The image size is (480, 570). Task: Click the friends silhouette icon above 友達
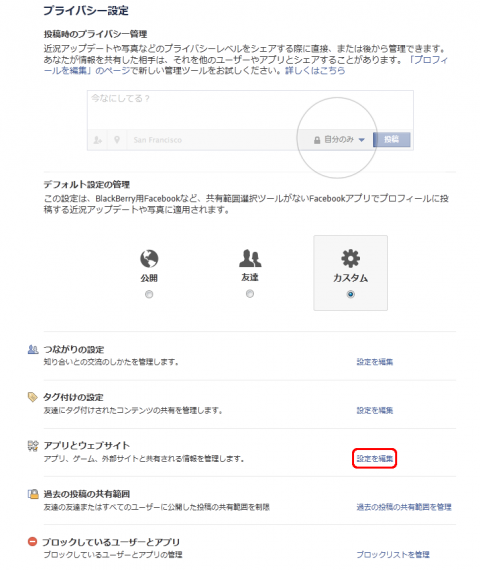pyautogui.click(x=250, y=258)
